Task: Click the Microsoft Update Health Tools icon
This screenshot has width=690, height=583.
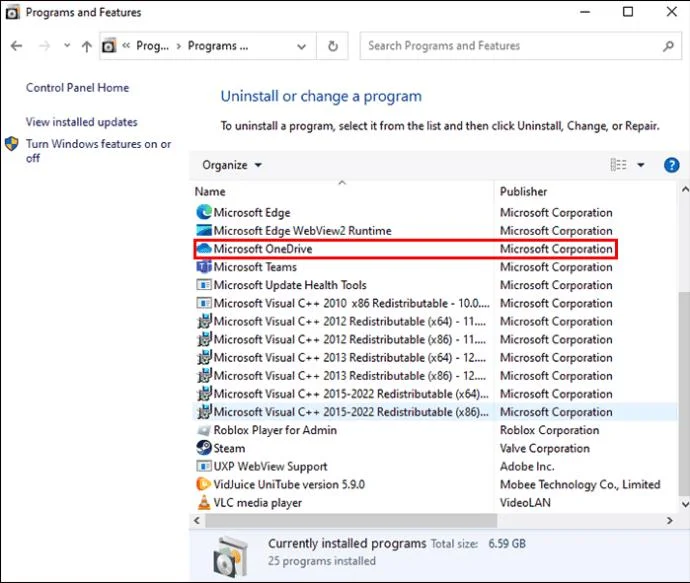Action: 204,285
